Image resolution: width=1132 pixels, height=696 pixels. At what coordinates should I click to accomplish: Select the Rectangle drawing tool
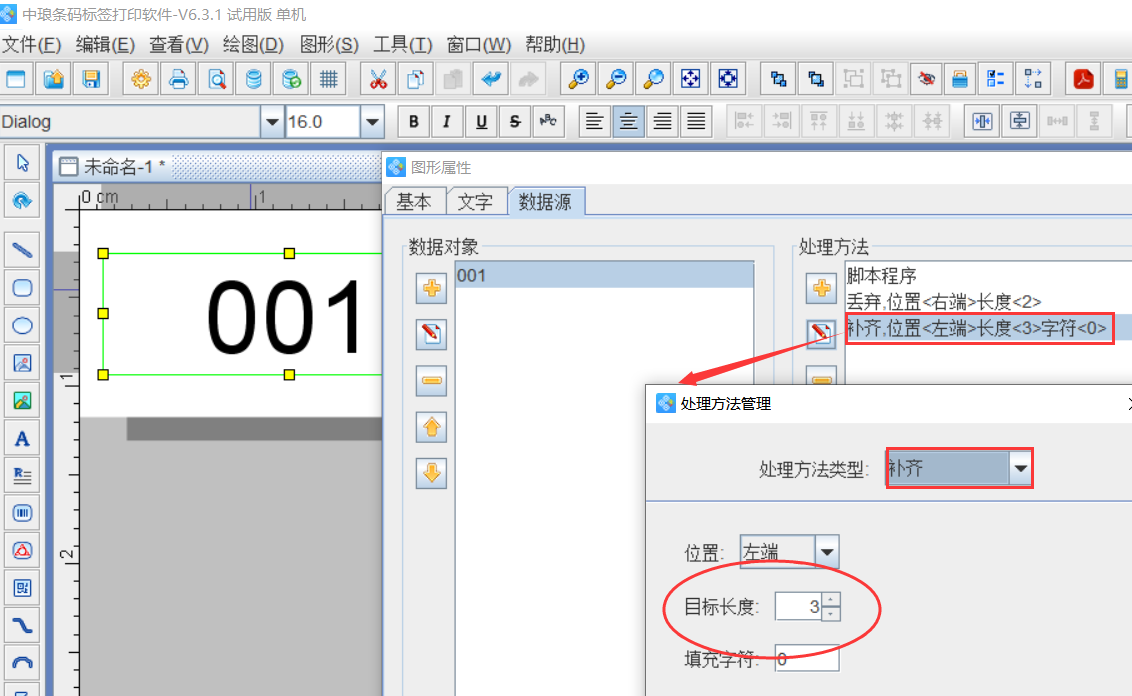point(22,287)
